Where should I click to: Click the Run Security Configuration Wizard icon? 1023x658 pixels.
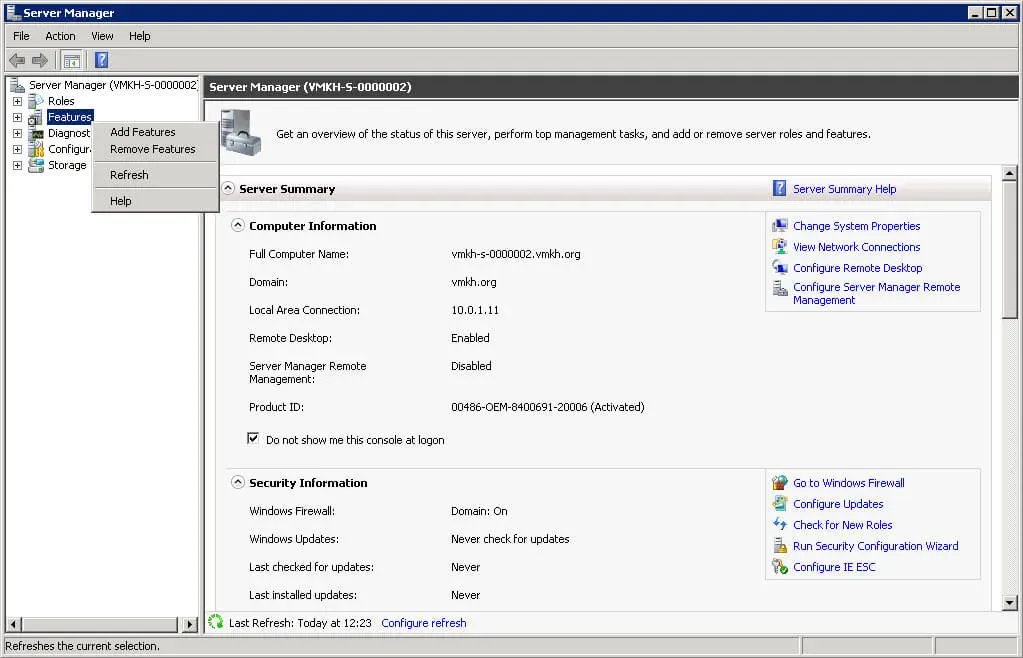click(x=780, y=545)
